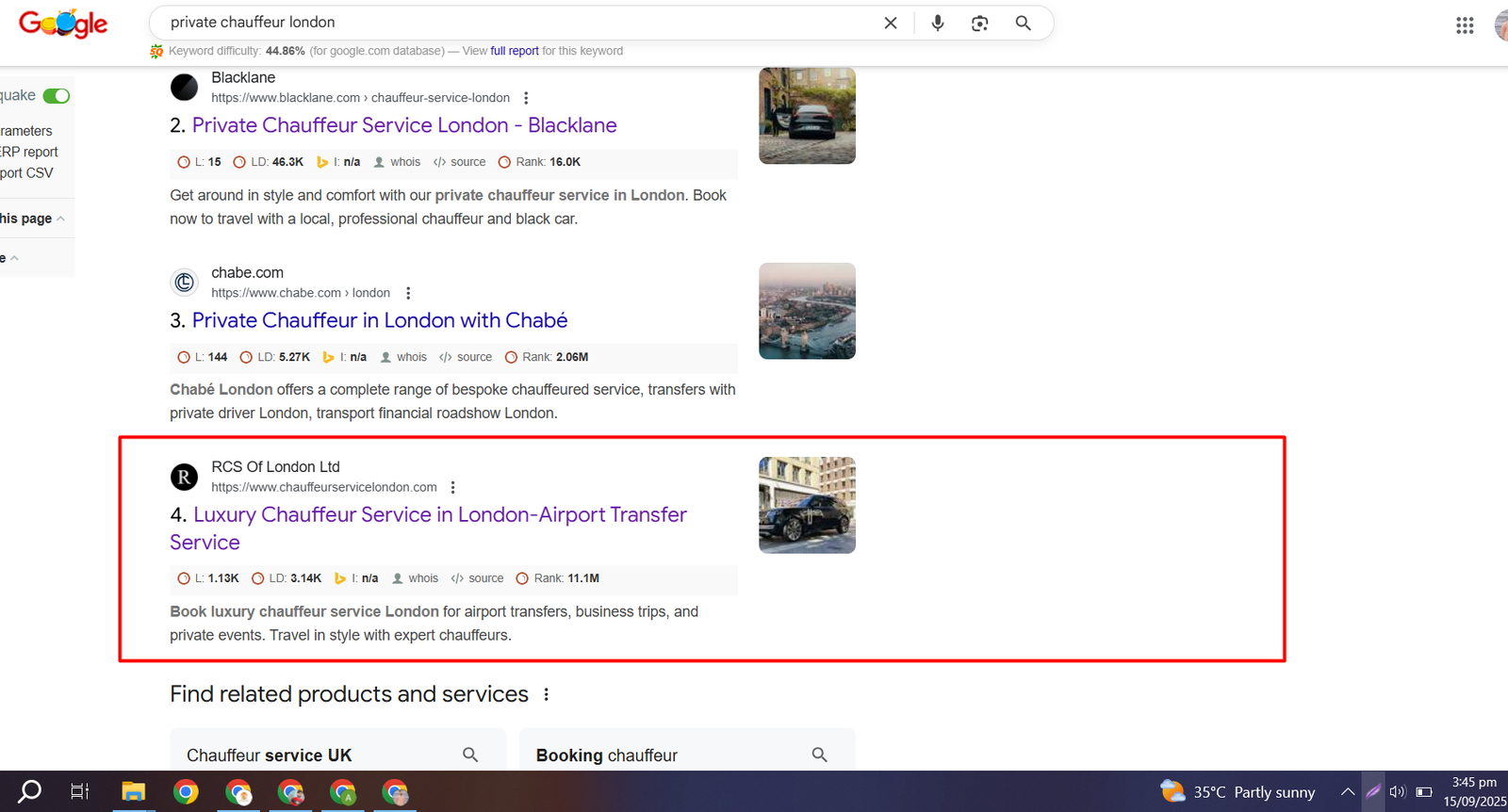
Task: Show hidden system tray icons
Action: tap(1348, 792)
